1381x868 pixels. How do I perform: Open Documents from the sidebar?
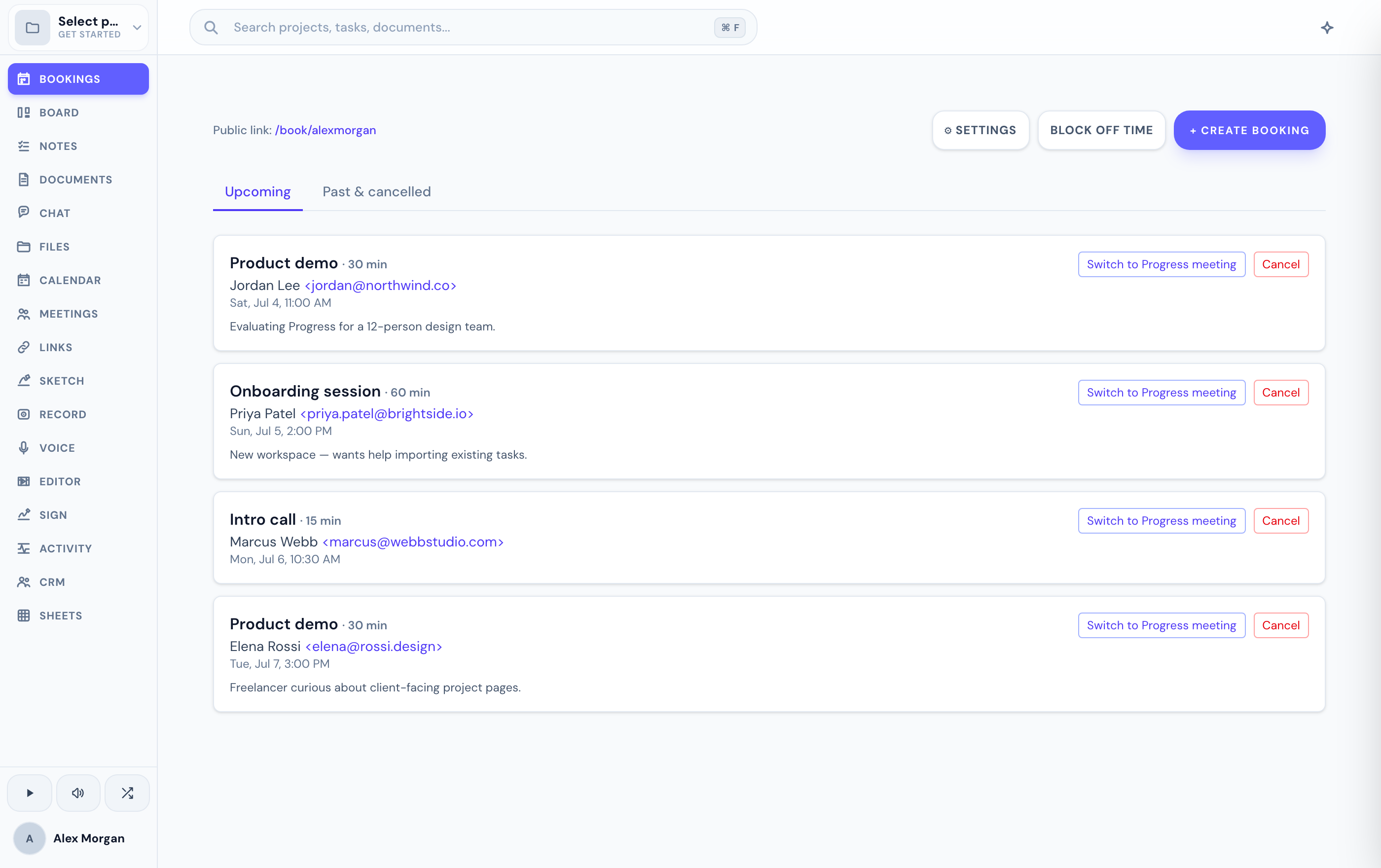[78, 180]
